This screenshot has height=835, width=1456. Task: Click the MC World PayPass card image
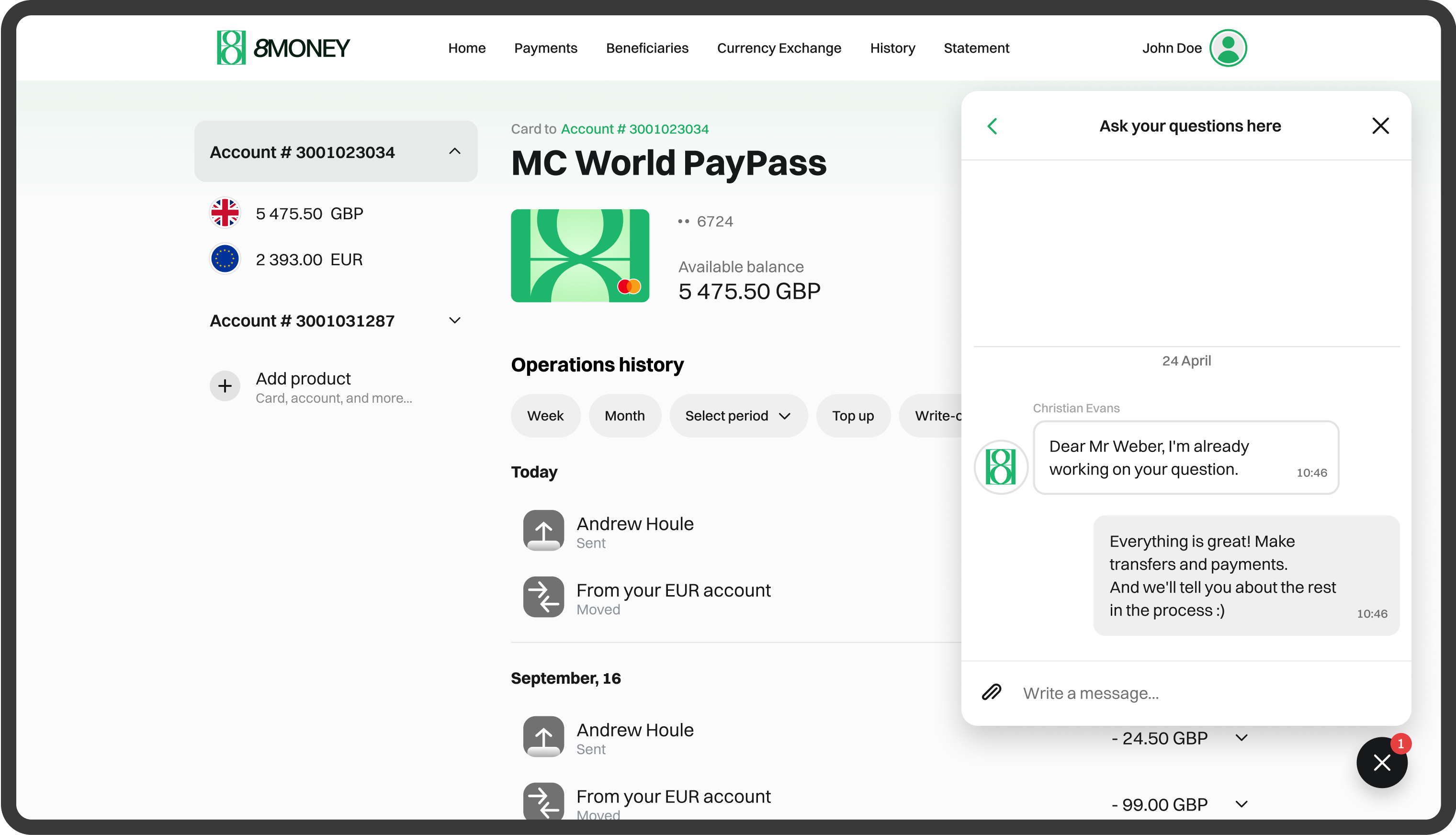[x=580, y=256]
